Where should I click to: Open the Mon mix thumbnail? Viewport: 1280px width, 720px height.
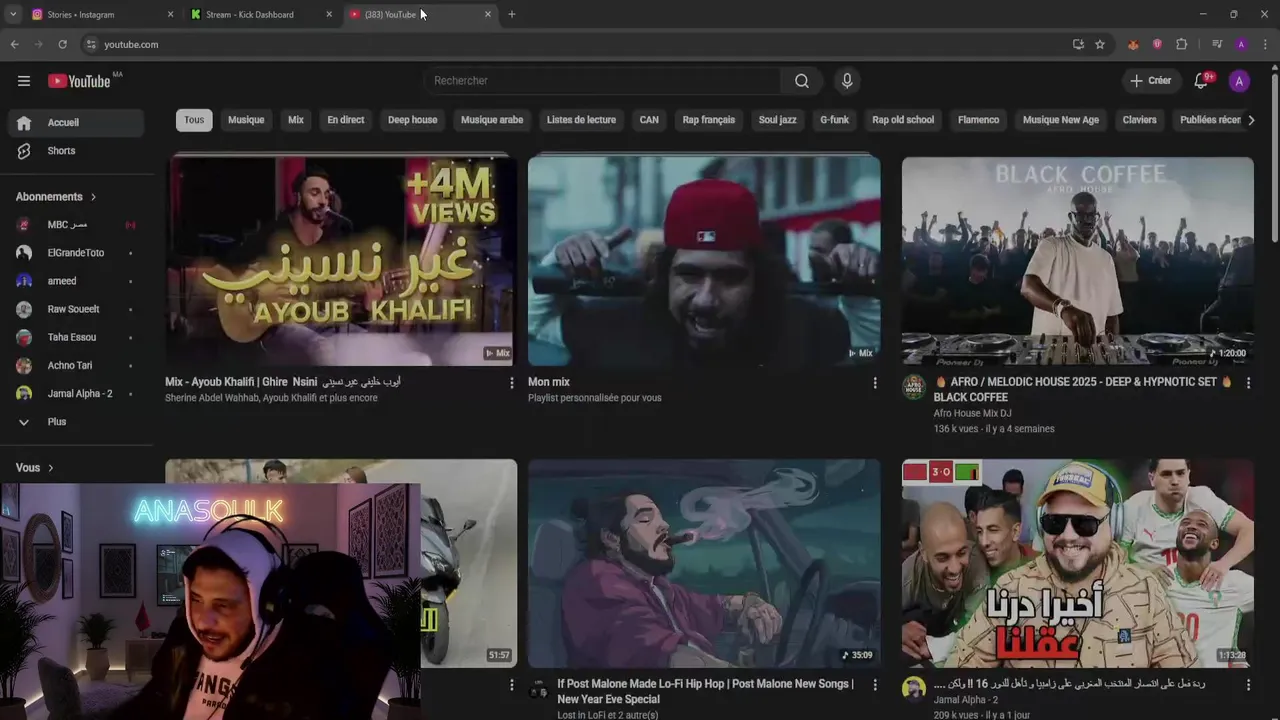(x=704, y=261)
